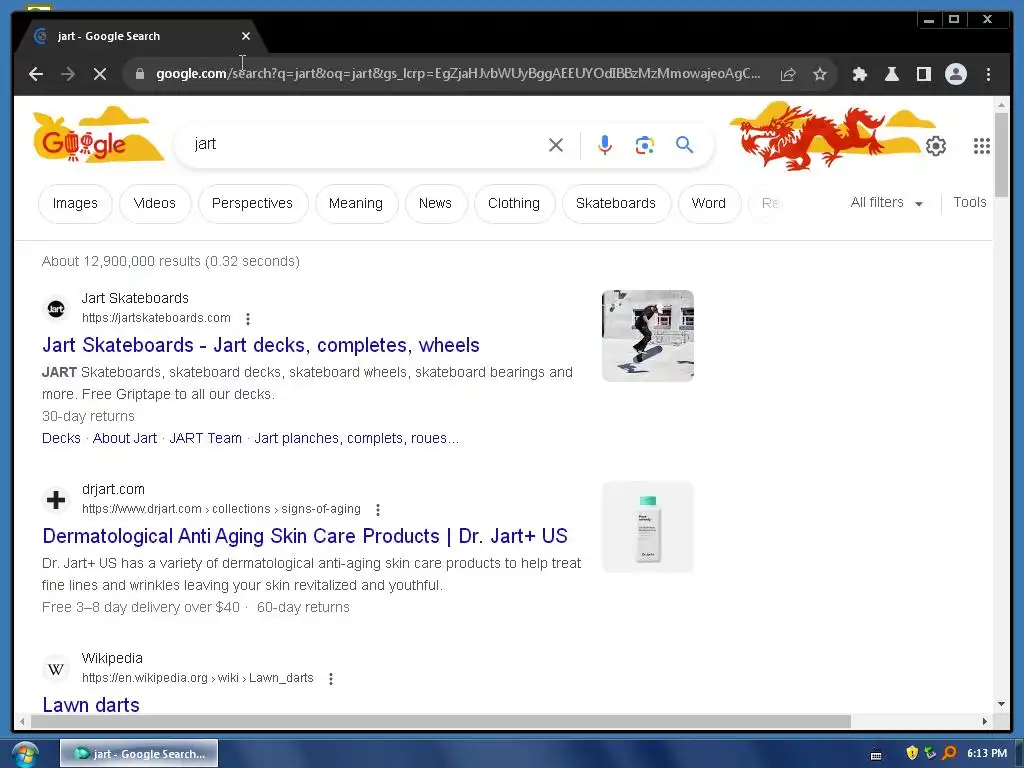Click the horizontal scrollbar thumb
Viewport: 1024px width, 768px height.
[x=441, y=722]
